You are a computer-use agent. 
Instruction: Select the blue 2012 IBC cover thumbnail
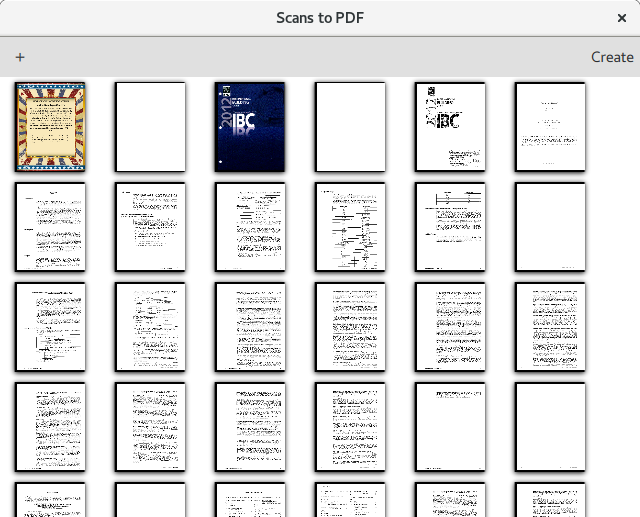(x=250, y=127)
